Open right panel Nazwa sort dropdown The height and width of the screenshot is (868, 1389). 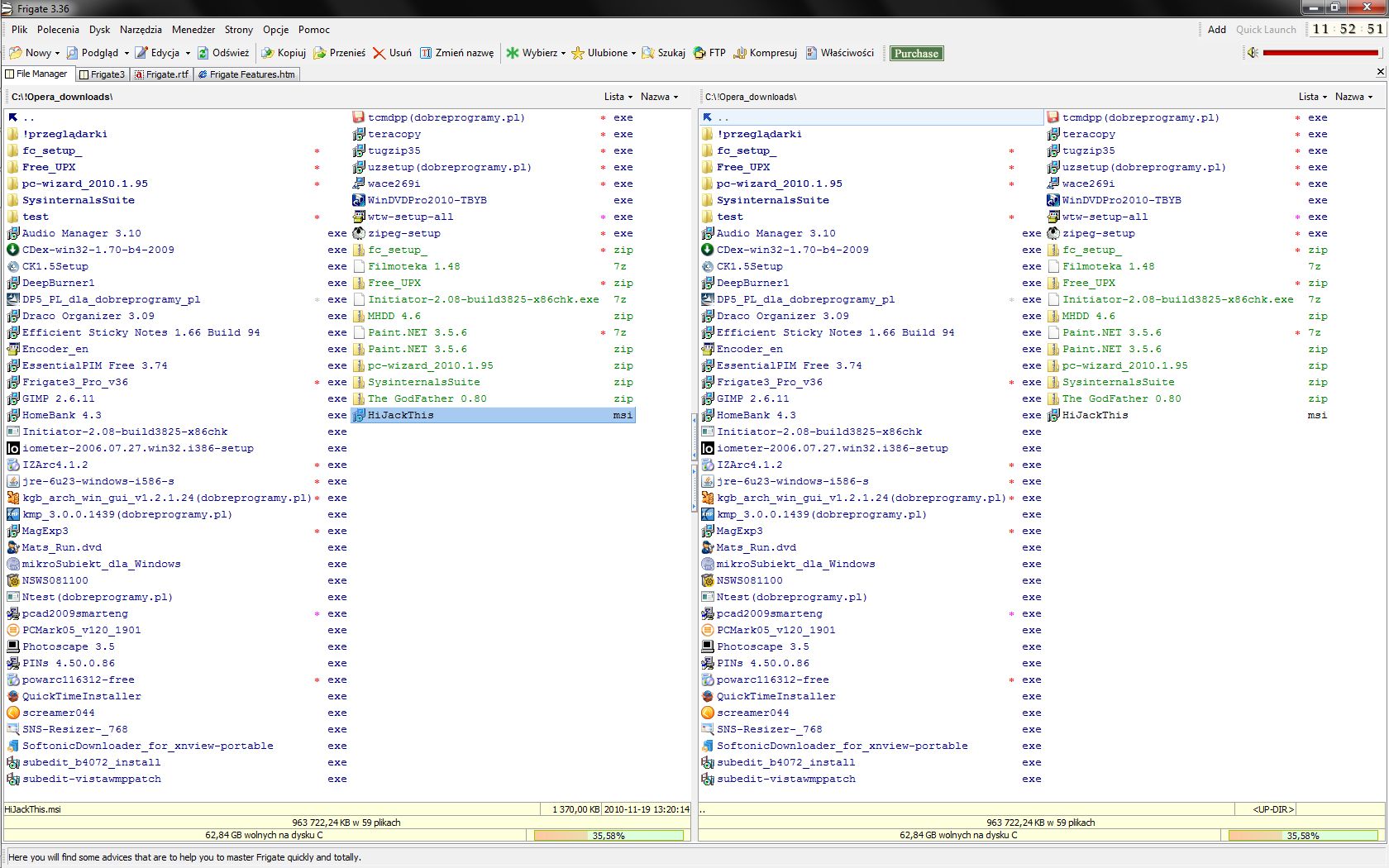[1353, 97]
